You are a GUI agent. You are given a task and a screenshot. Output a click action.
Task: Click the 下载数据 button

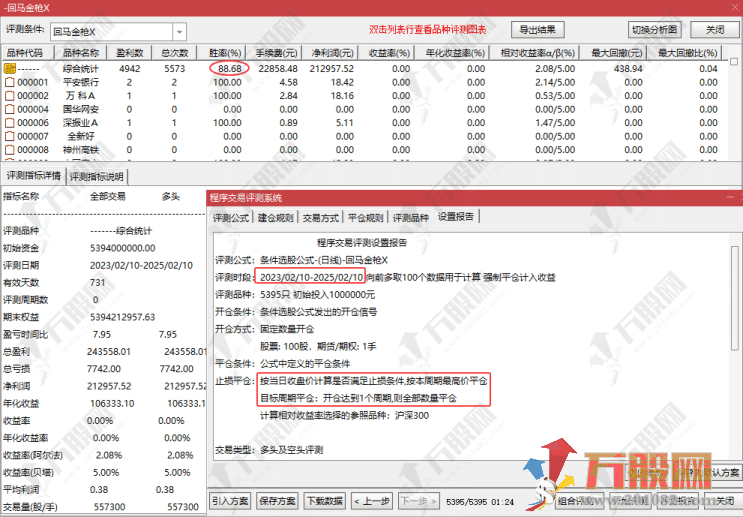[325, 501]
